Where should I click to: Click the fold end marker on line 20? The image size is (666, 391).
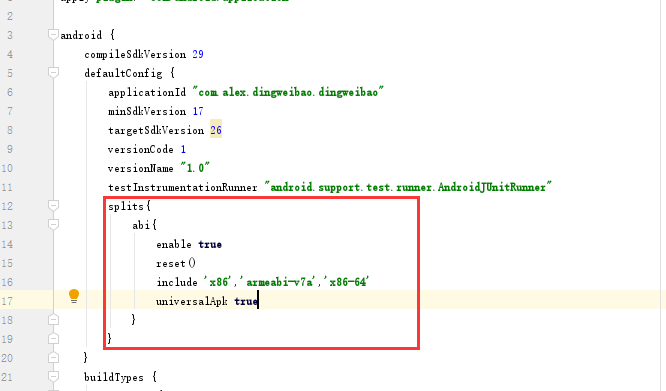(53, 358)
